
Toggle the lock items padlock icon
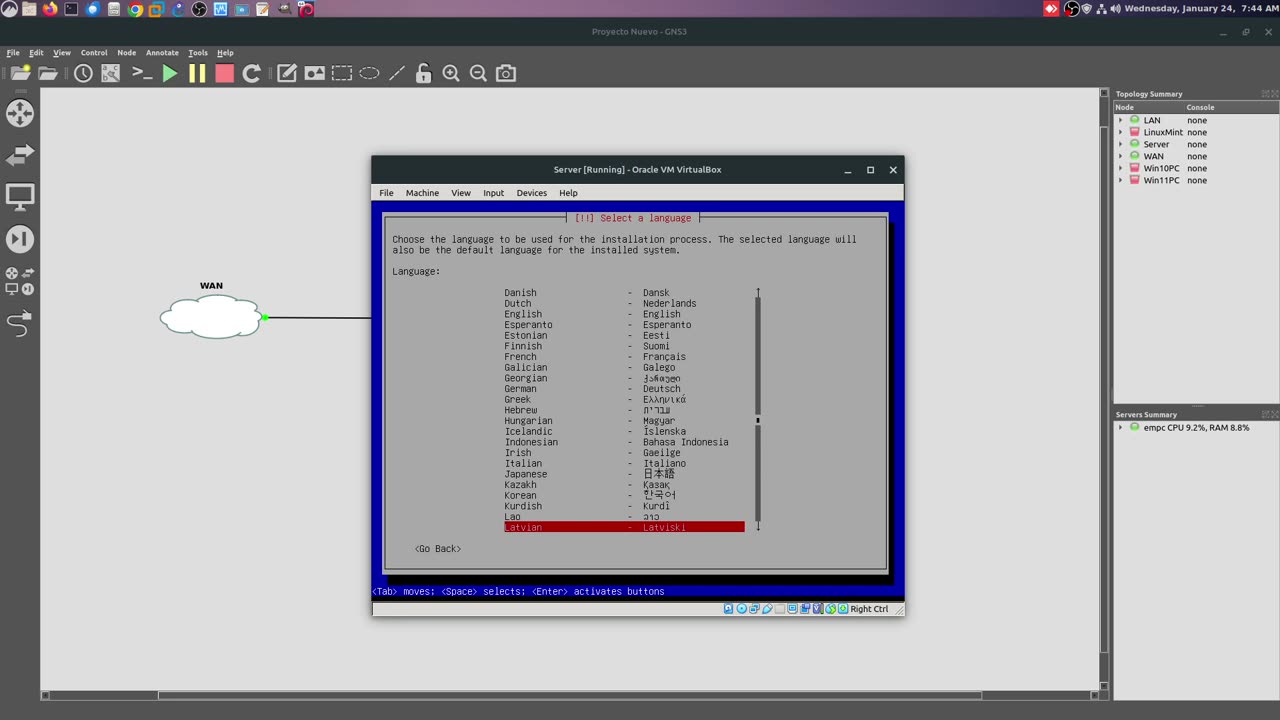[x=423, y=73]
